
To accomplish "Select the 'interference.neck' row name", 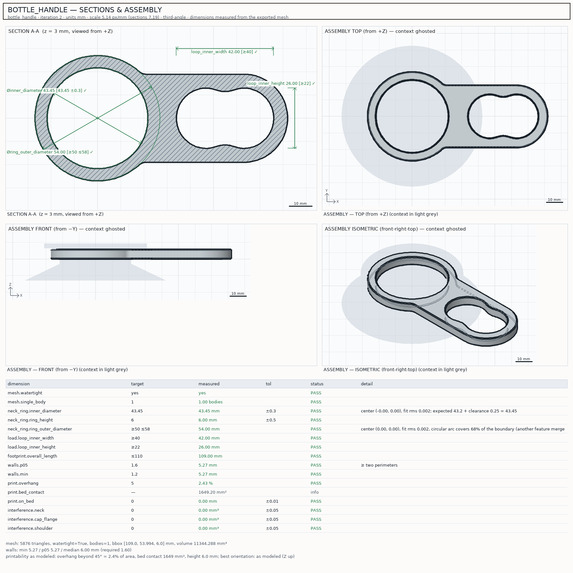I will (x=26, y=511).
